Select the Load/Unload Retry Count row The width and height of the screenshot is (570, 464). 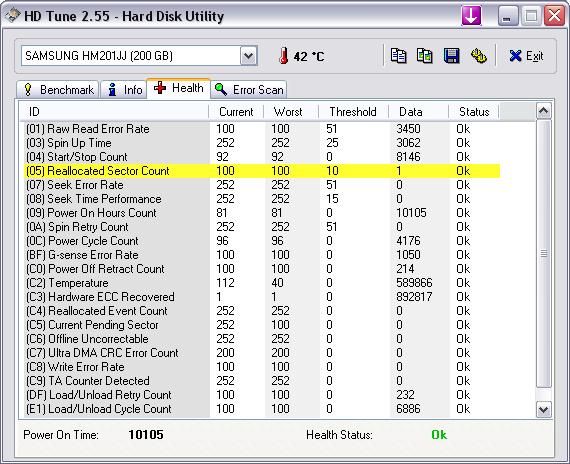pyautogui.click(x=262, y=395)
